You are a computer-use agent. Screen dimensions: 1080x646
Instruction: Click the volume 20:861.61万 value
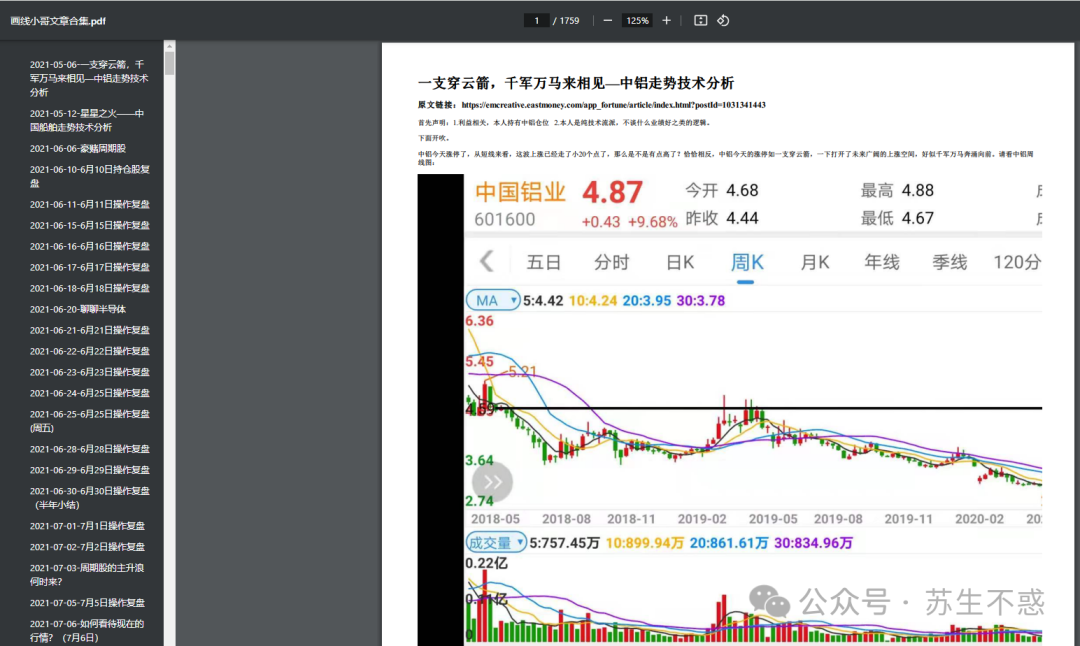(729, 543)
